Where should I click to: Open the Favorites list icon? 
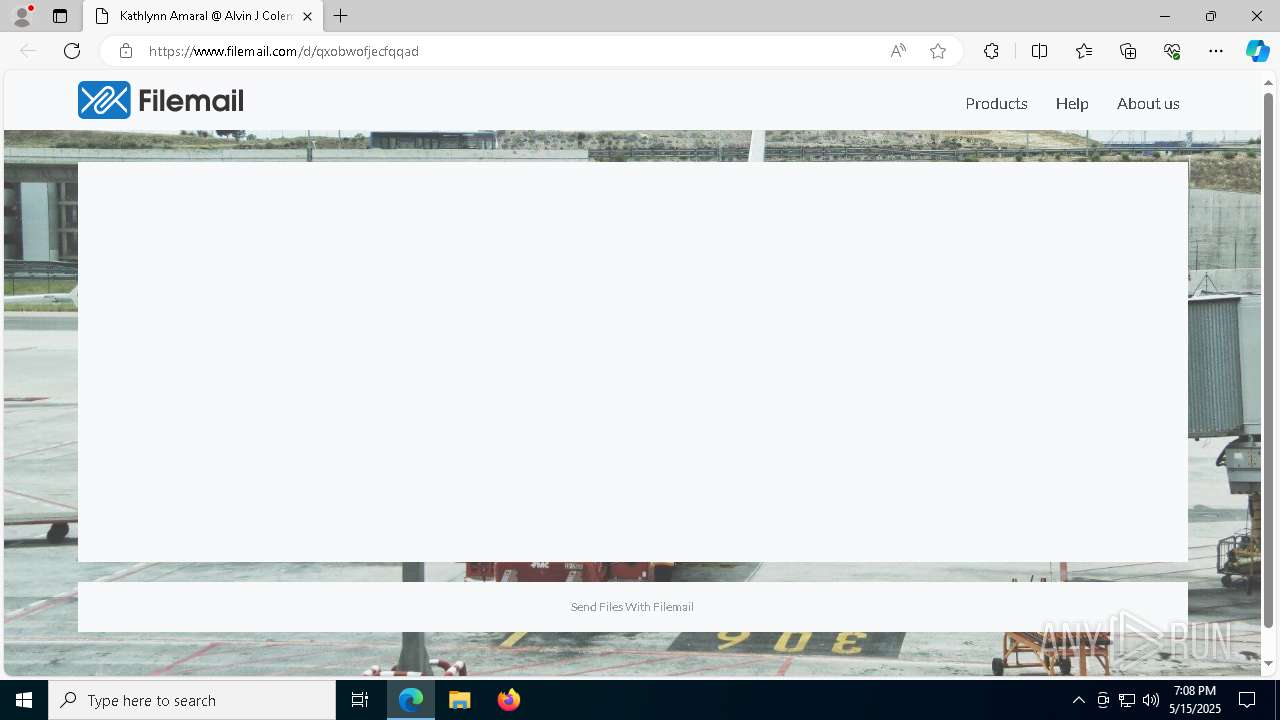(1084, 51)
